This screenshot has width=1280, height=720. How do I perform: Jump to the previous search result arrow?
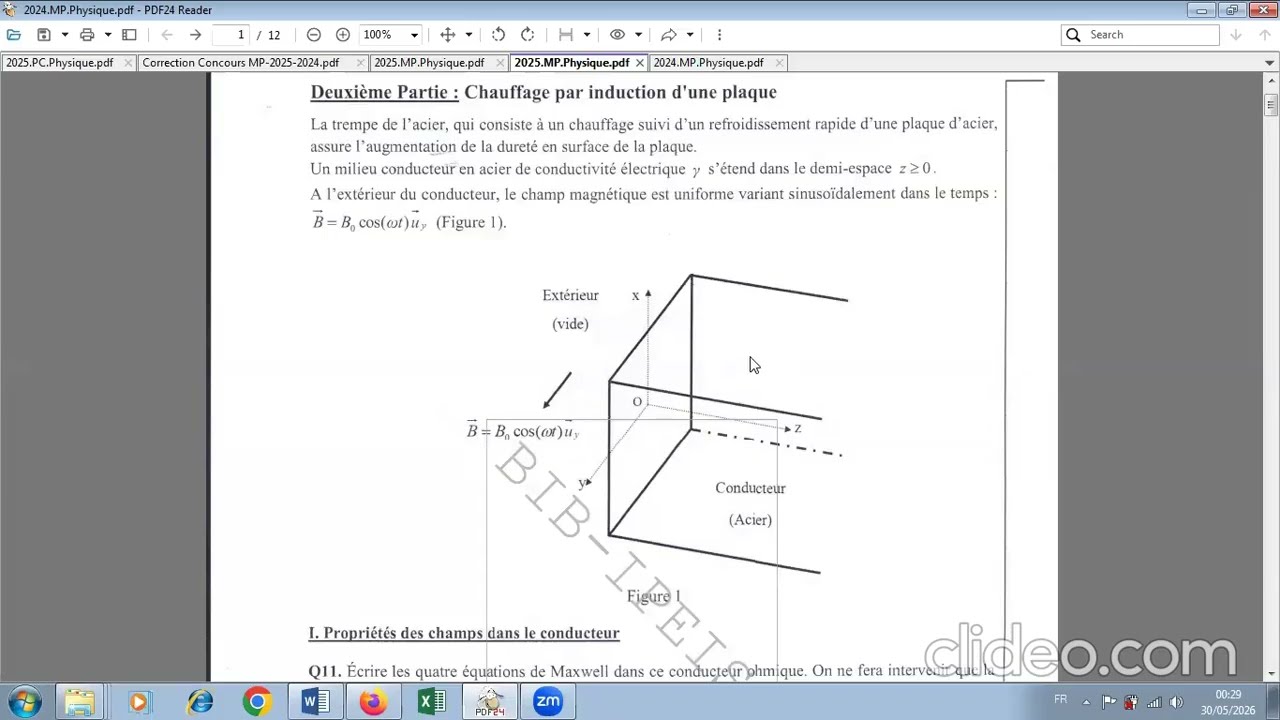point(1264,35)
